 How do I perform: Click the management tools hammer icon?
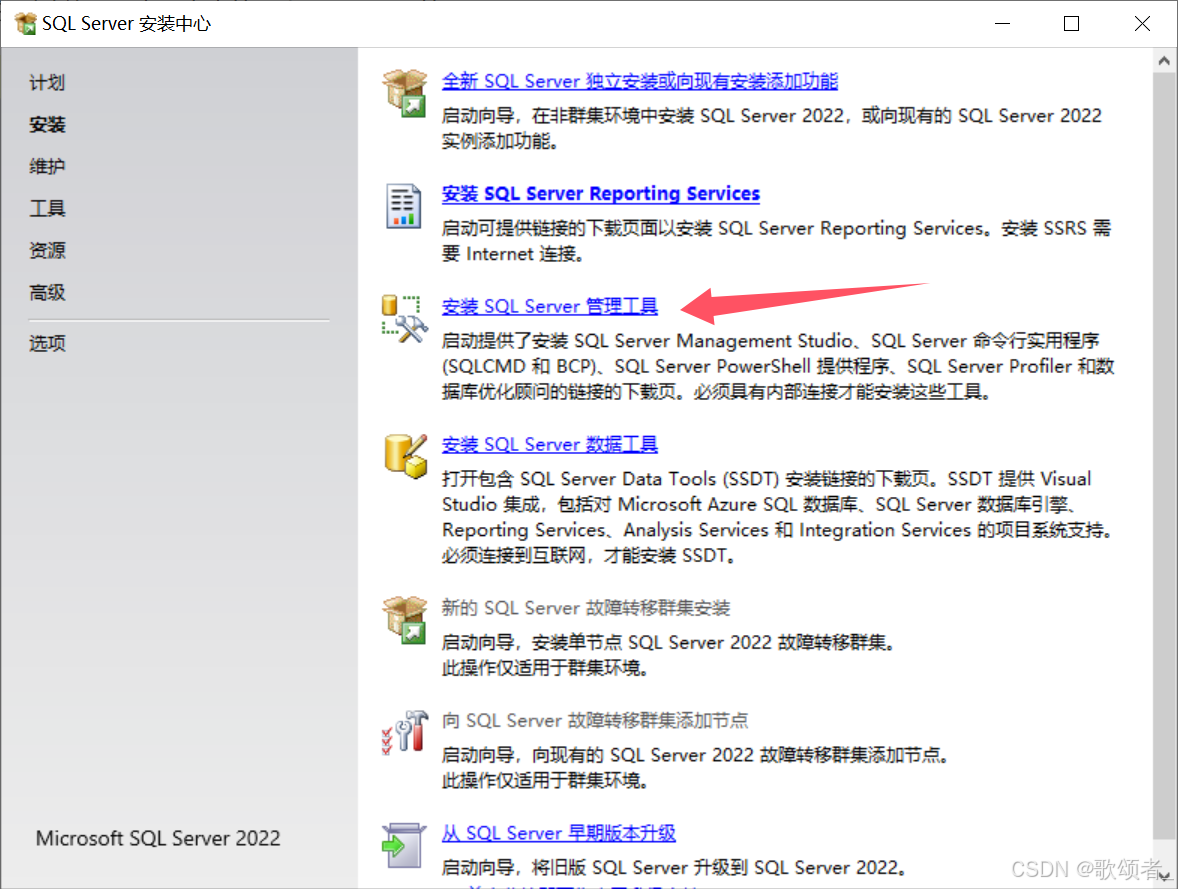404,319
